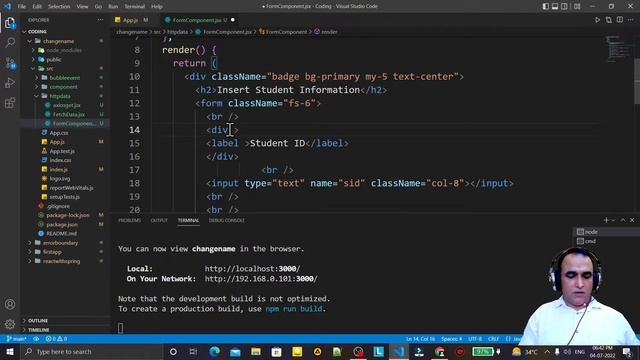The height and width of the screenshot is (360, 640).
Task: Click errors and warnings status item
Action: pos(56,339)
